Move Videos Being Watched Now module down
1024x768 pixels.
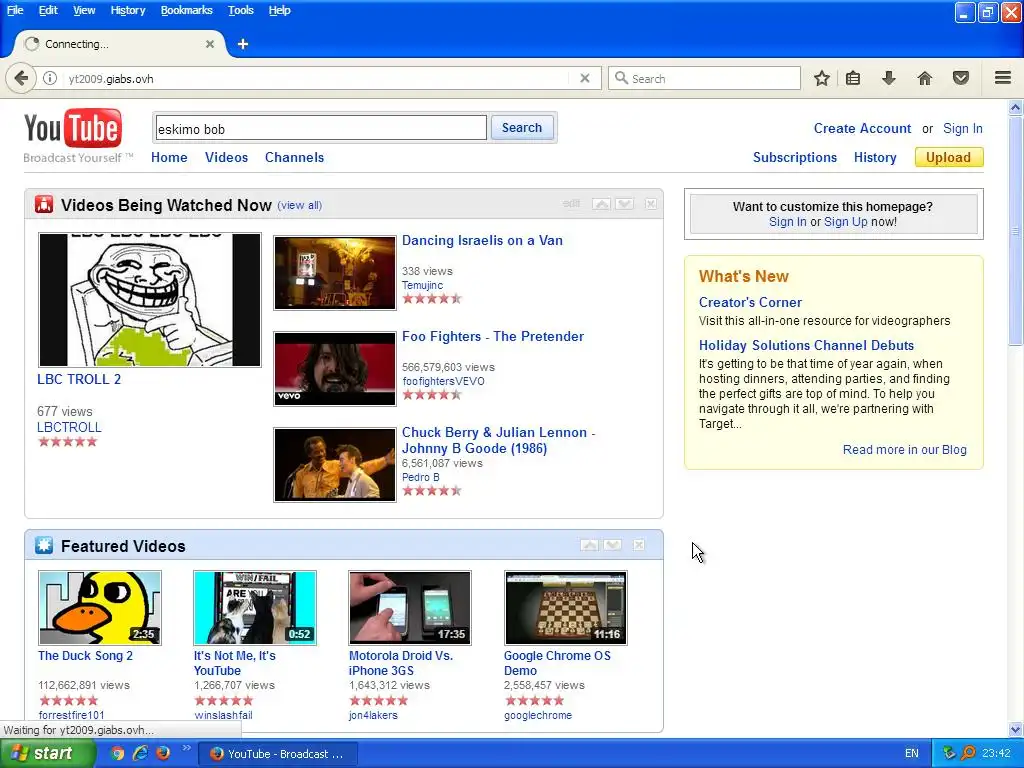pos(624,204)
